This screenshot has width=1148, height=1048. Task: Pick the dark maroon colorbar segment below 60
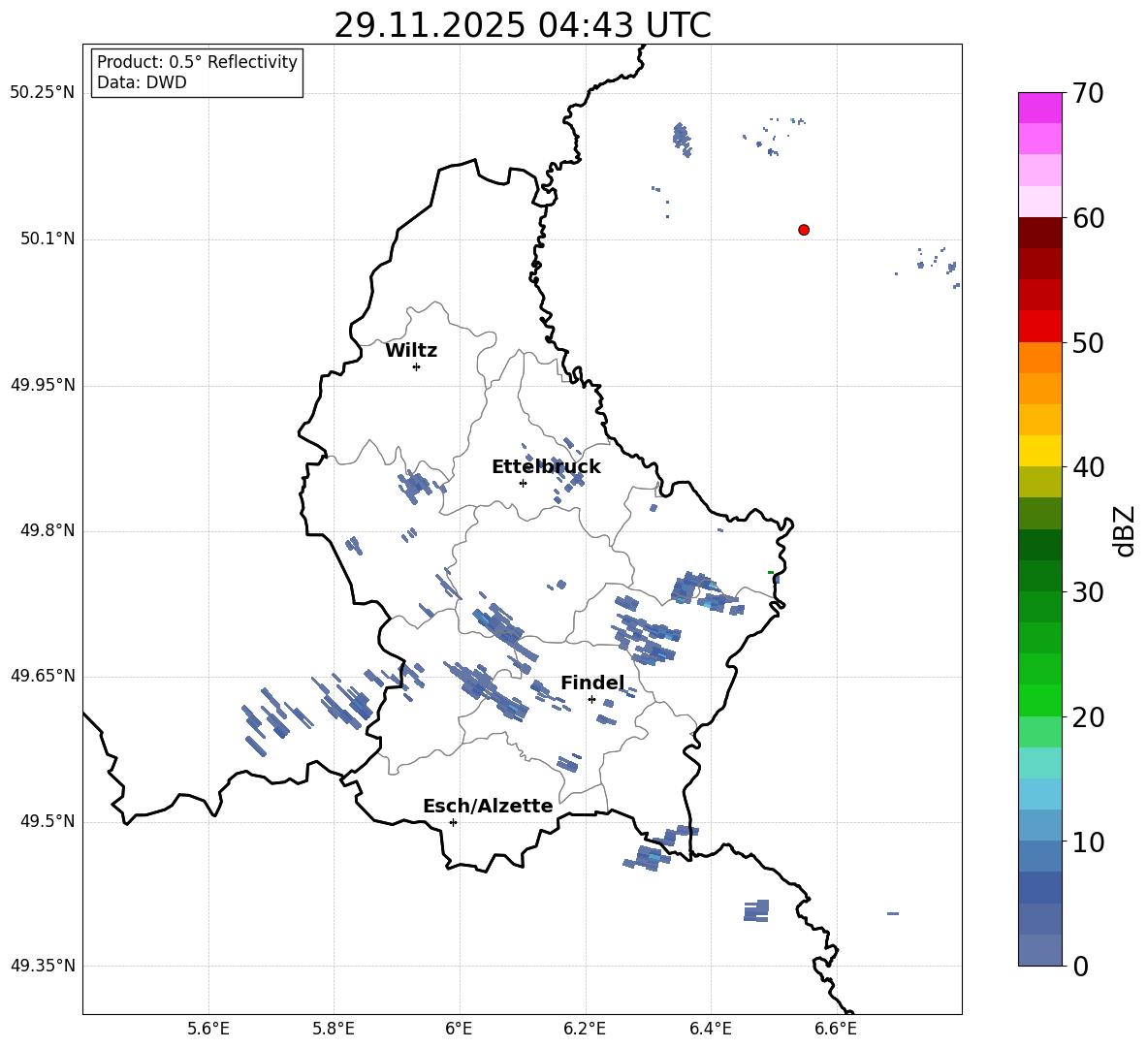pyautogui.click(x=1040, y=233)
